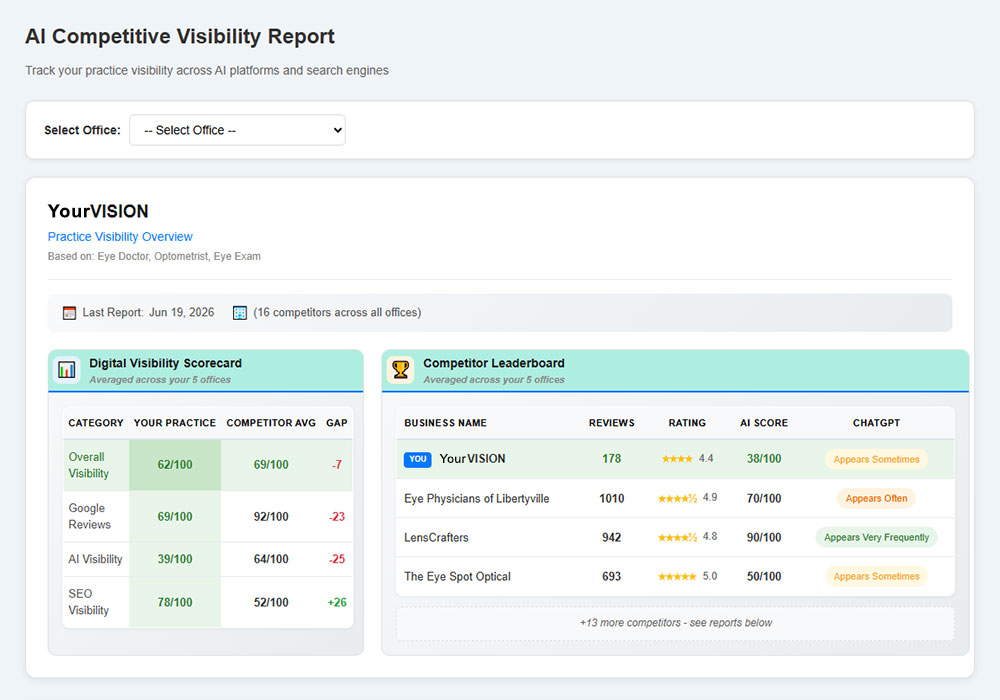Click the CATEGORY column header
The width and height of the screenshot is (1000, 700).
96,423
